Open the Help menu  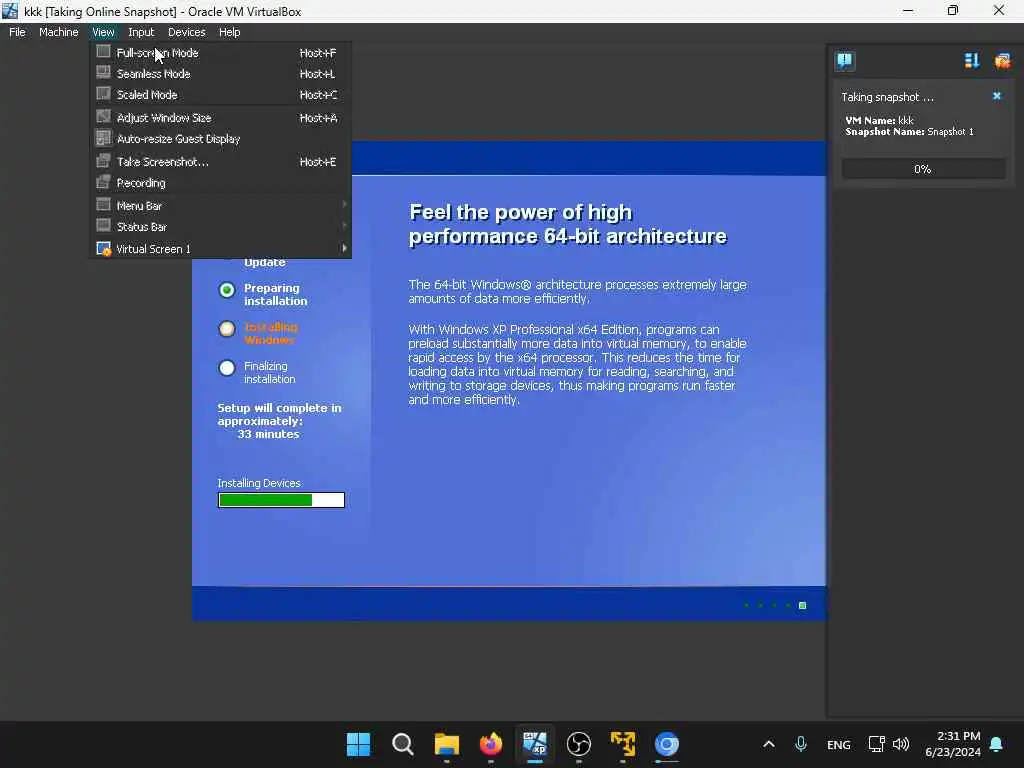point(229,32)
